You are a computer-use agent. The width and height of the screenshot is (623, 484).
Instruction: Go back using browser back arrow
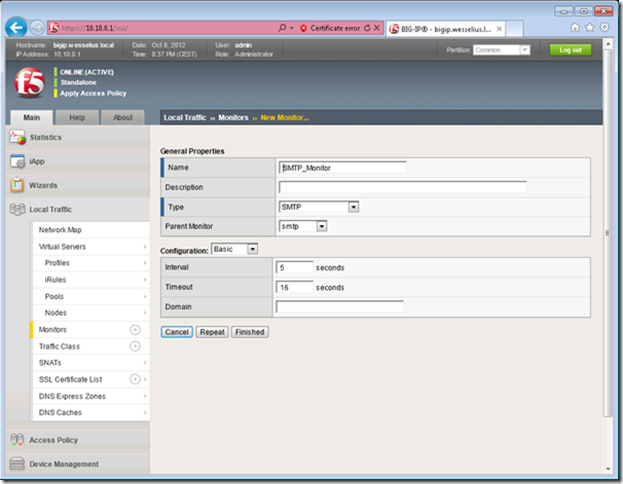pos(16,28)
